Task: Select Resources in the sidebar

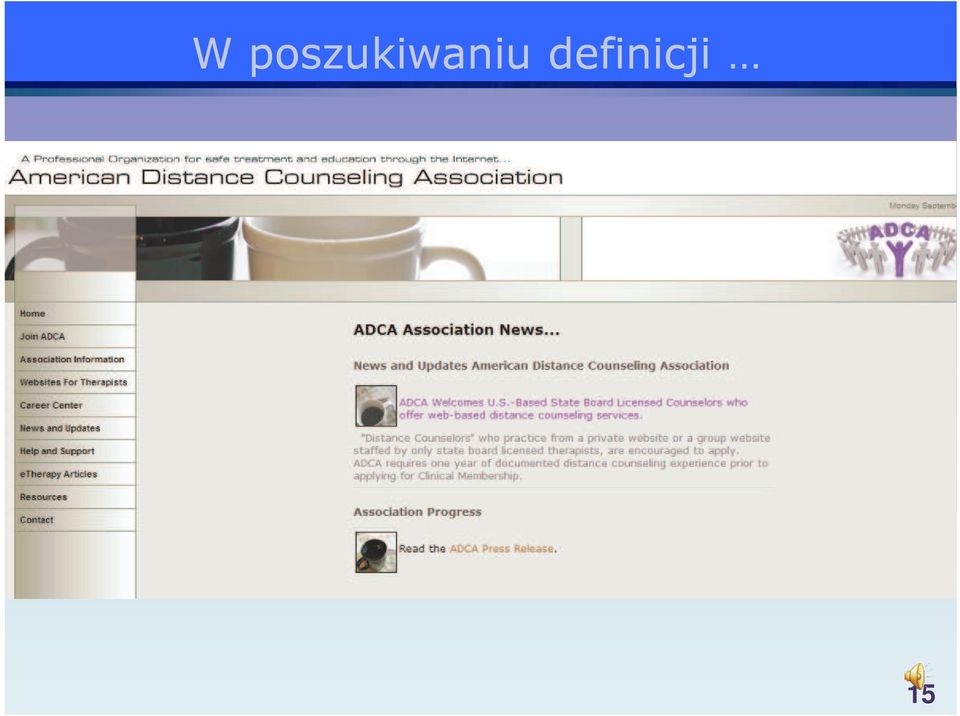Action: (75, 497)
